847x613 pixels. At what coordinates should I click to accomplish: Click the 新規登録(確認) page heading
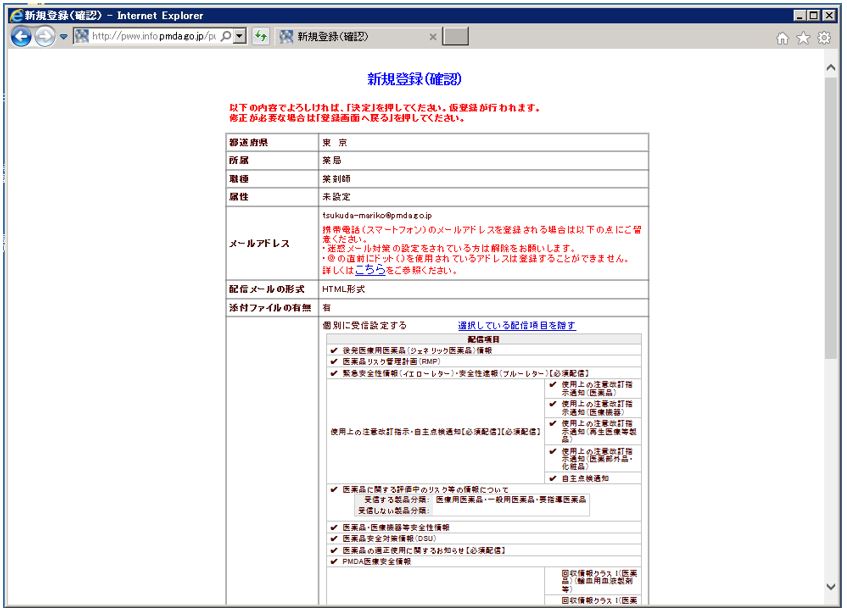(414, 79)
